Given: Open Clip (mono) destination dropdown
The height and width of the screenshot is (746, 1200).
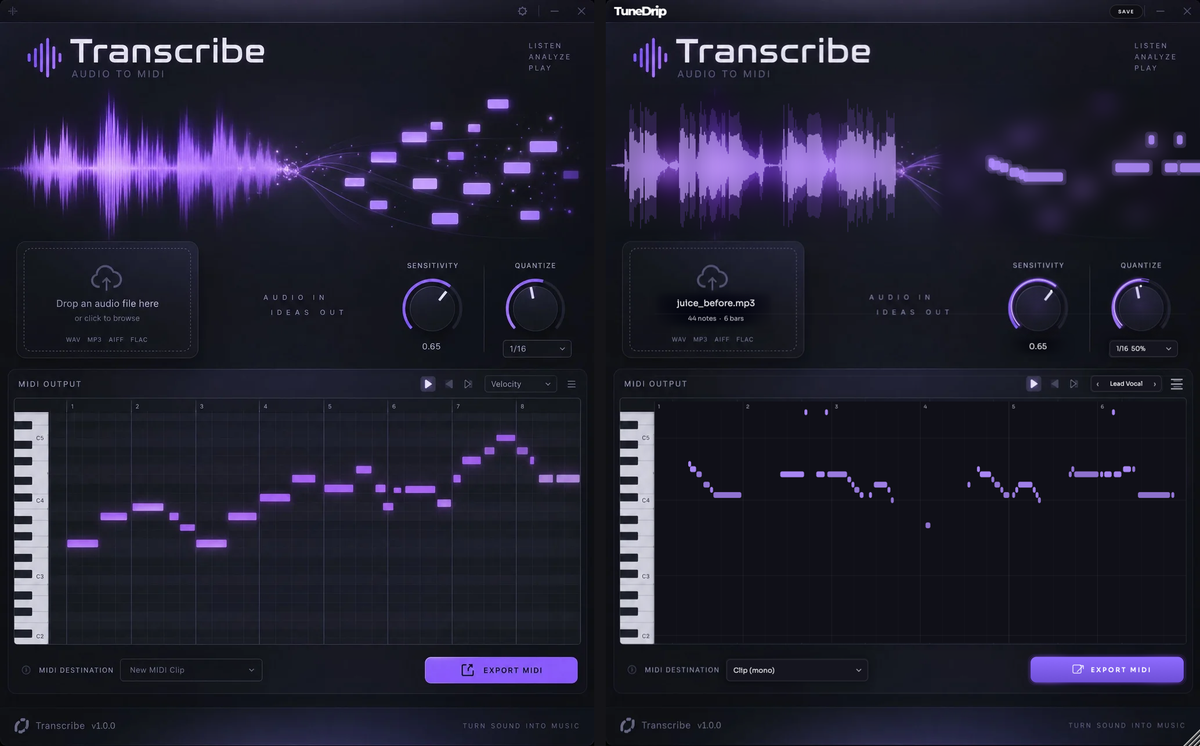Looking at the screenshot, I should [x=797, y=670].
